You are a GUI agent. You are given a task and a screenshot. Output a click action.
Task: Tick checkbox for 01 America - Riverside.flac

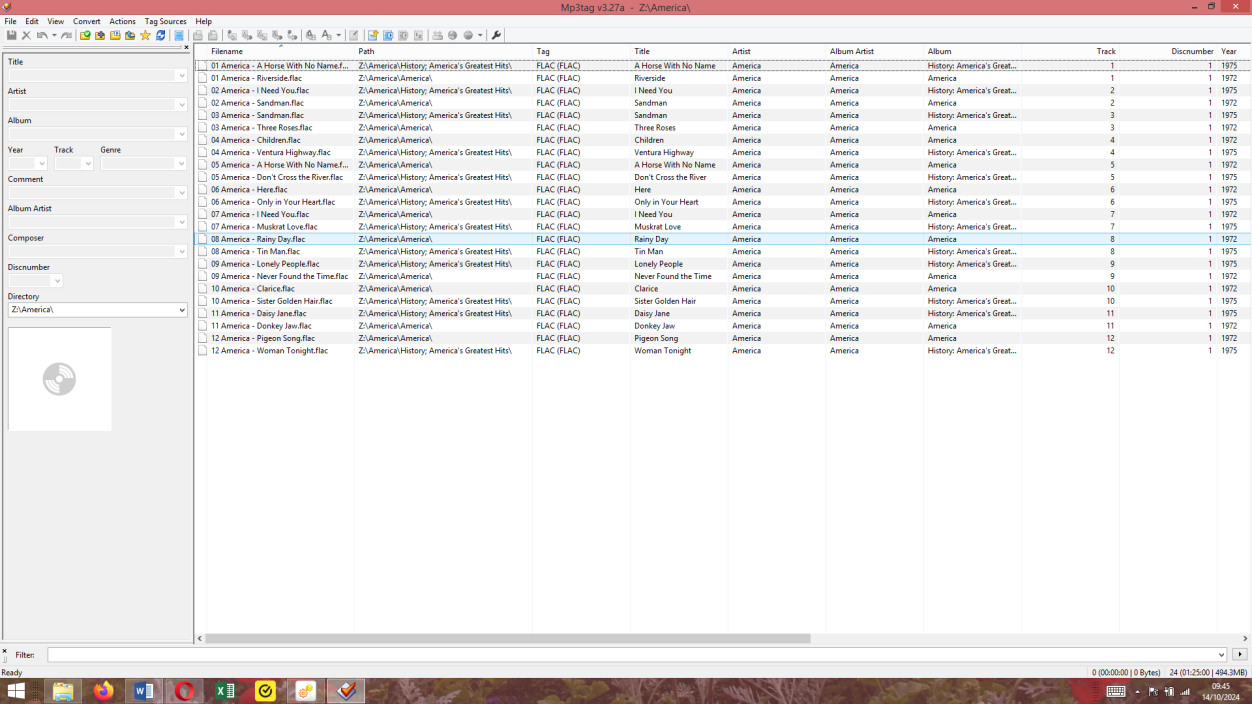click(x=202, y=78)
